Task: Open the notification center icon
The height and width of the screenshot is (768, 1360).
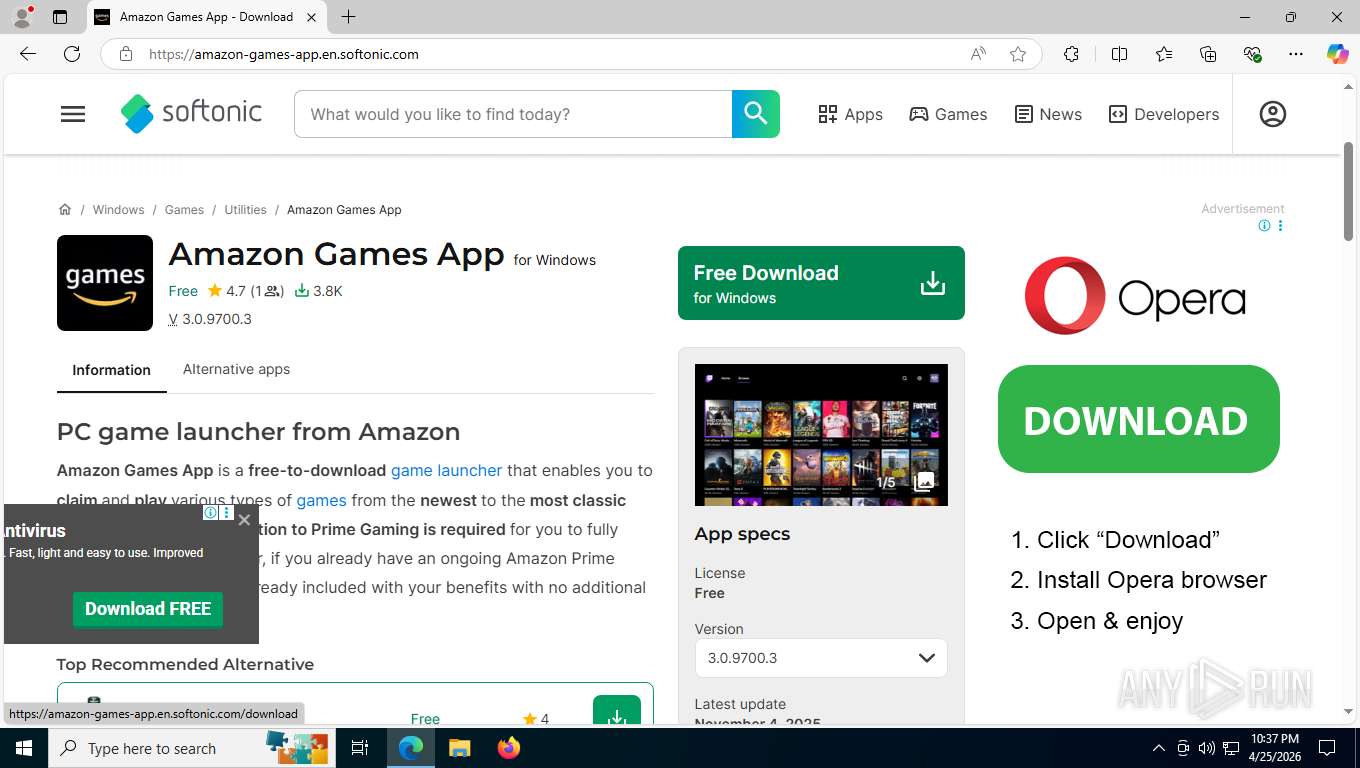Action: [x=1327, y=748]
